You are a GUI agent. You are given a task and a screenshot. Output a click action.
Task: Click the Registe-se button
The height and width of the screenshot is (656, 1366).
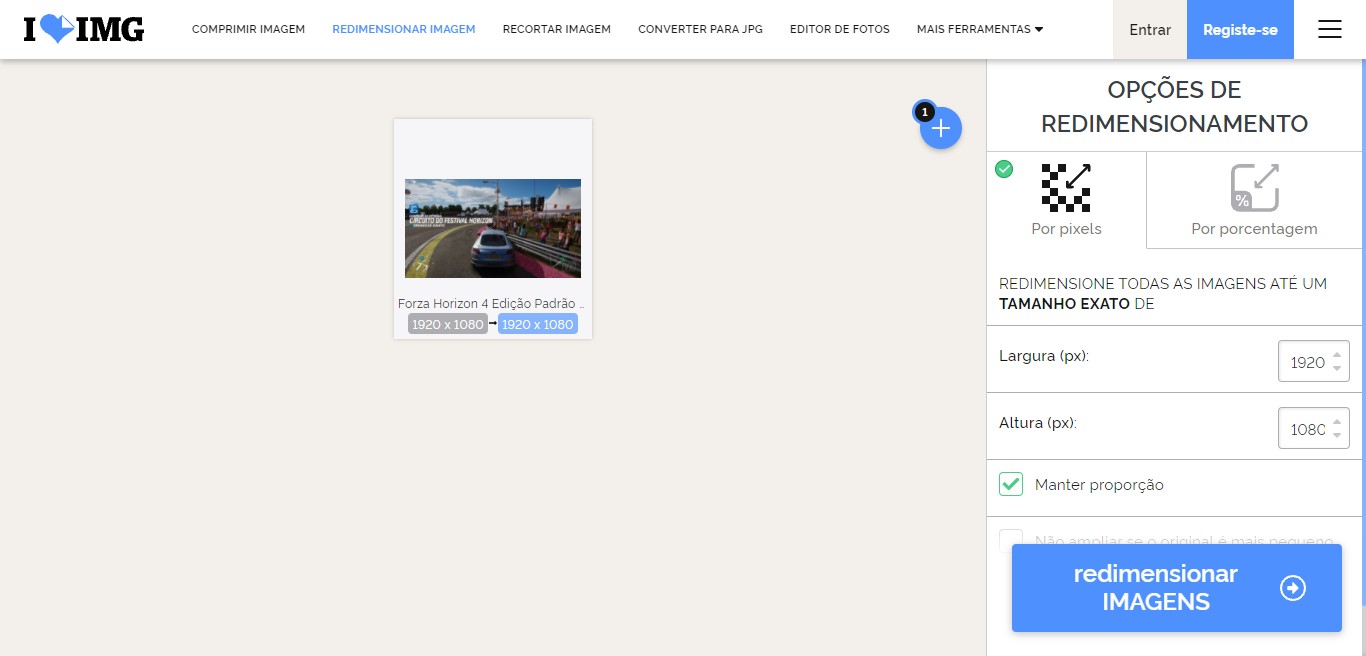(x=1240, y=29)
